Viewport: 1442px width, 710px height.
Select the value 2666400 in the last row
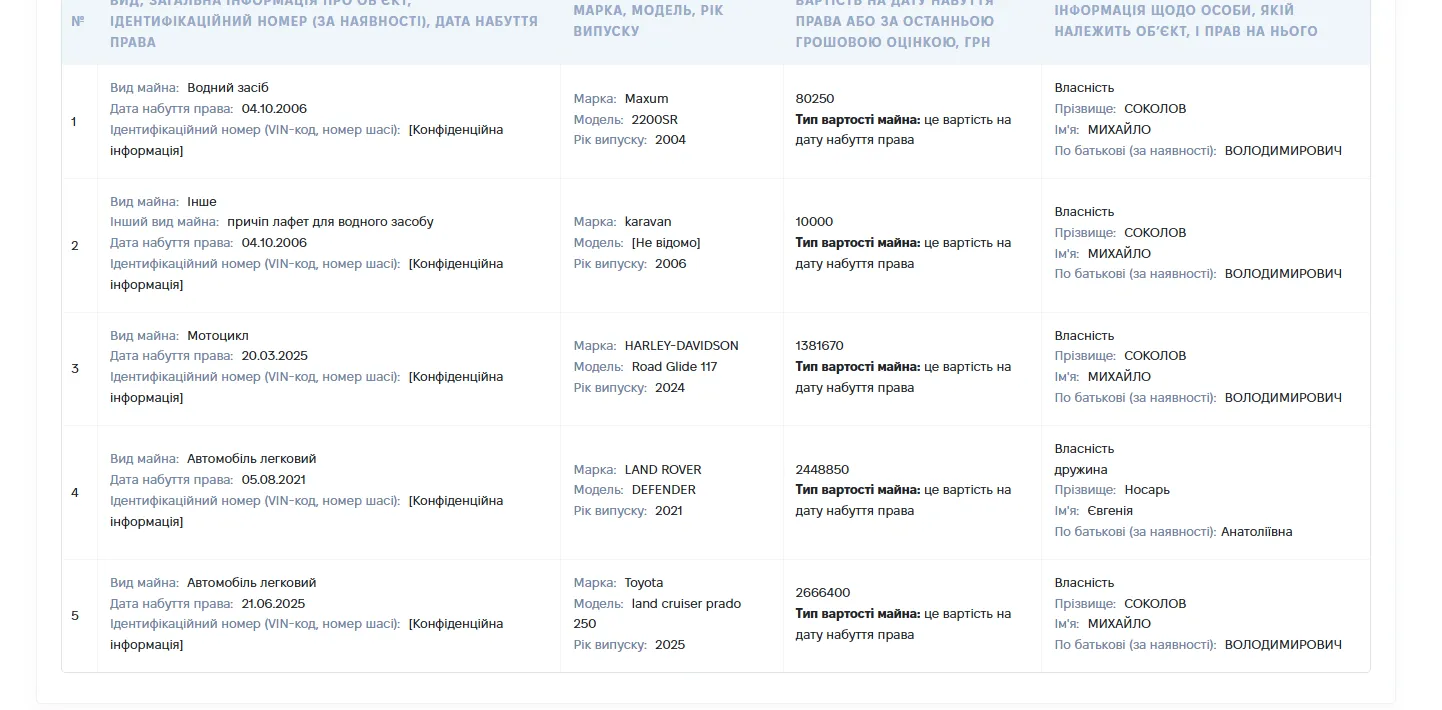click(823, 593)
